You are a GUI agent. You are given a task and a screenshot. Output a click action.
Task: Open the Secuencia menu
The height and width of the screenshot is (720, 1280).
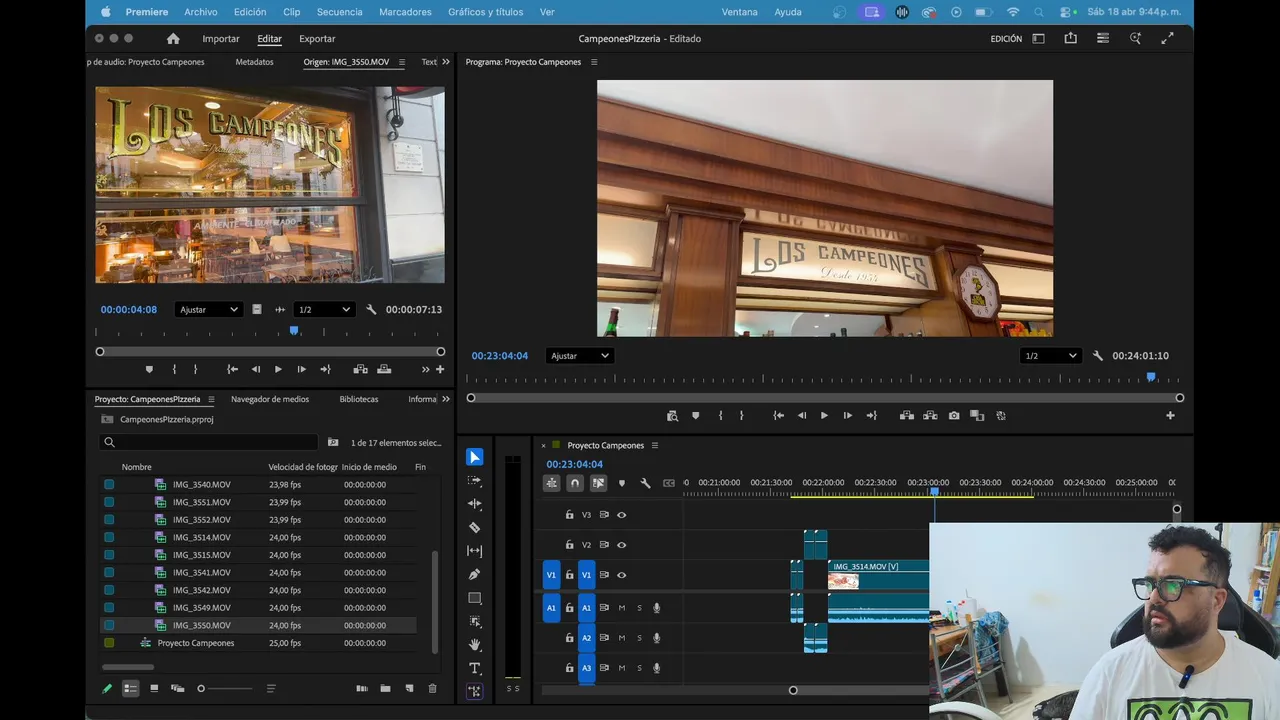coord(339,12)
